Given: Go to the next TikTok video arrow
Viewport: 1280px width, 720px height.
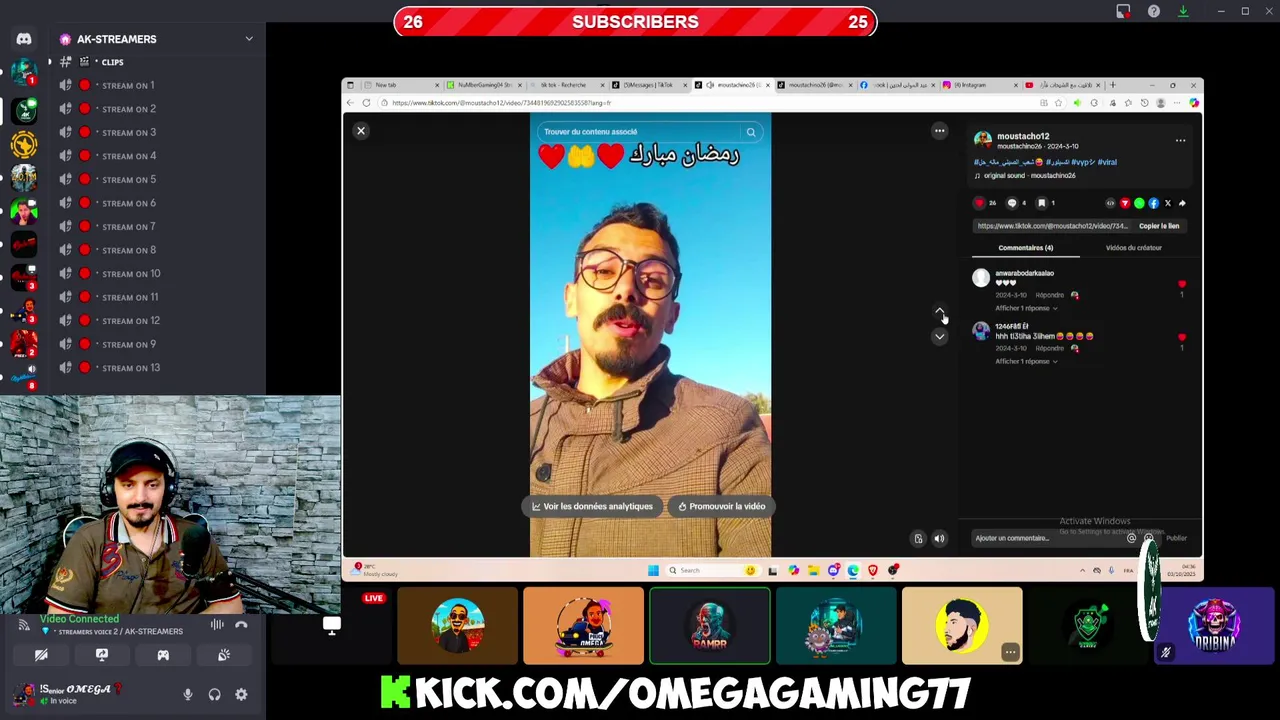Looking at the screenshot, I should click(939, 337).
